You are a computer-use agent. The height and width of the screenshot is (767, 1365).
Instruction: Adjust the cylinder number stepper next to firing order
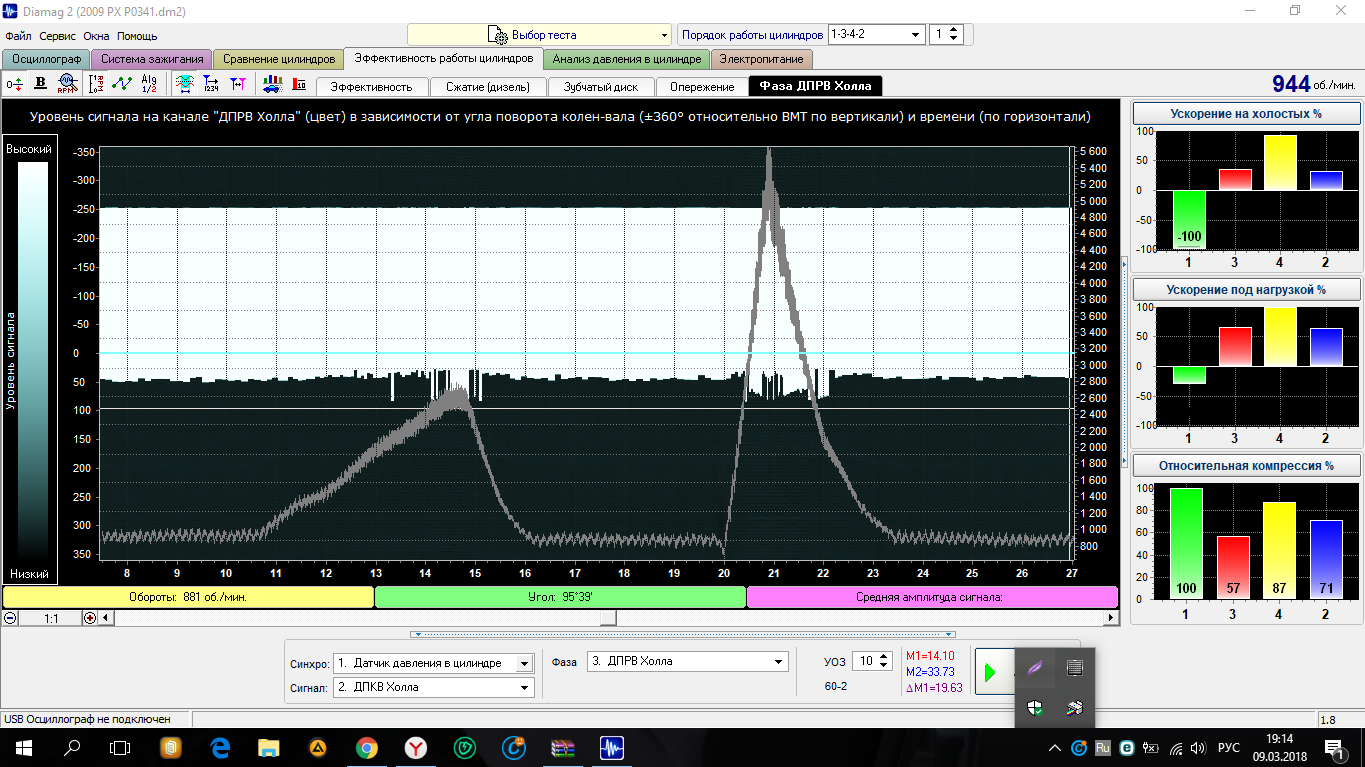[954, 34]
